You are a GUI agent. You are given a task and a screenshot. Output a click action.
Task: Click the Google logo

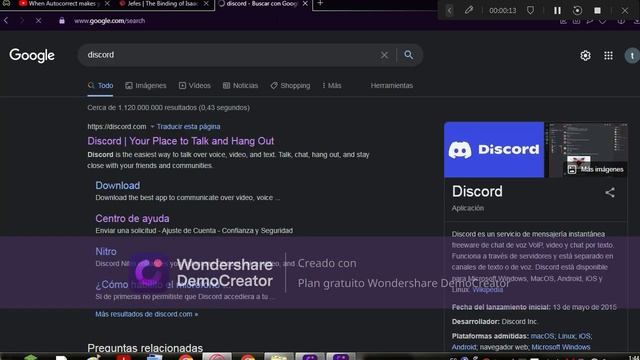click(x=32, y=56)
